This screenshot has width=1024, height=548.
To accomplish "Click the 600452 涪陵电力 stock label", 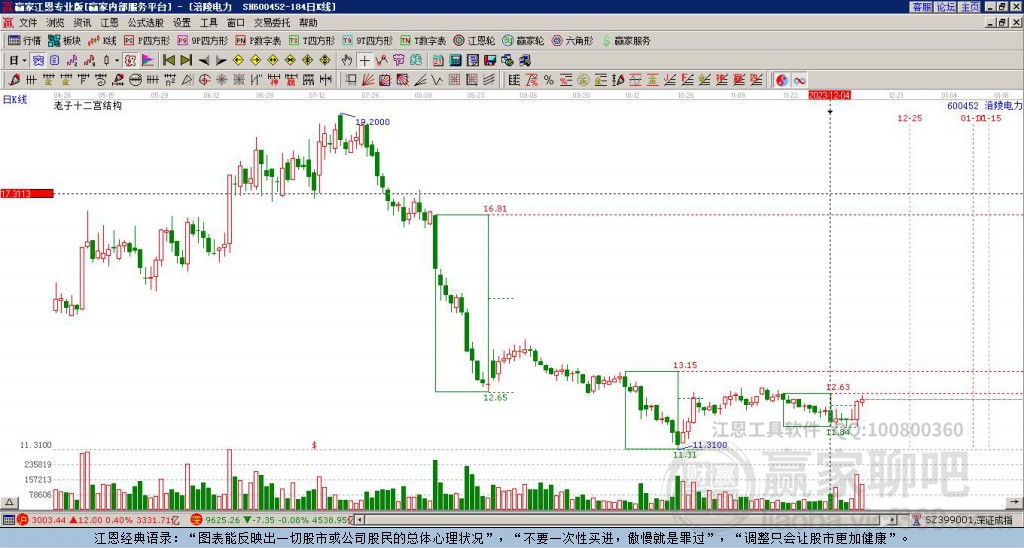I will (985, 105).
